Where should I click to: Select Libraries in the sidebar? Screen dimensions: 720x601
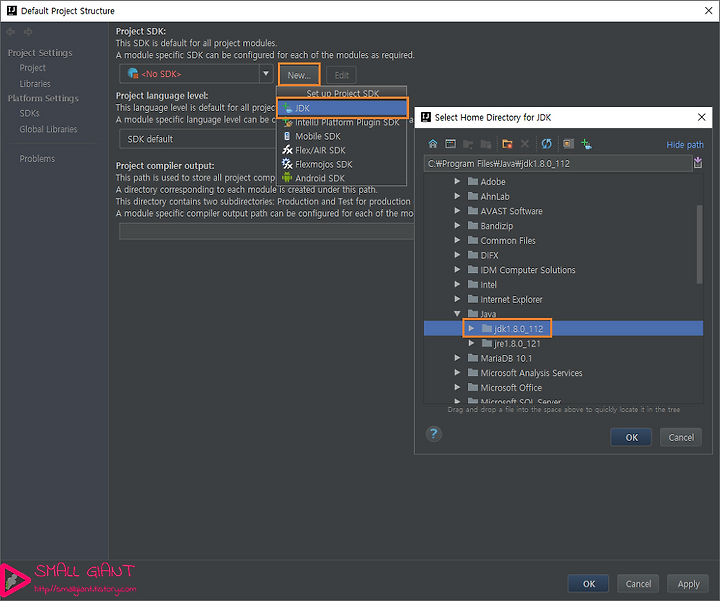pos(35,84)
